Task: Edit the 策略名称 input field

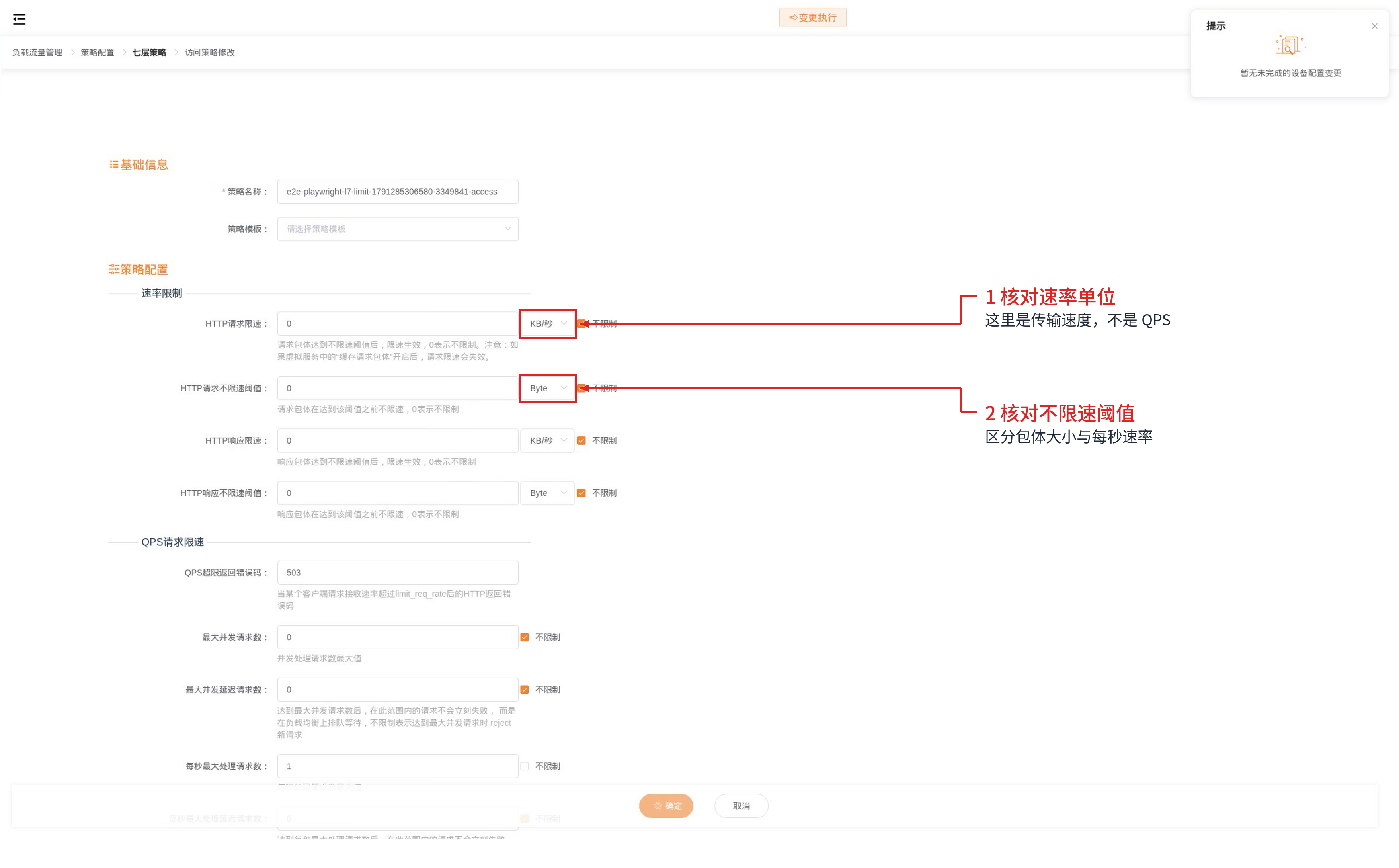Action: point(398,192)
